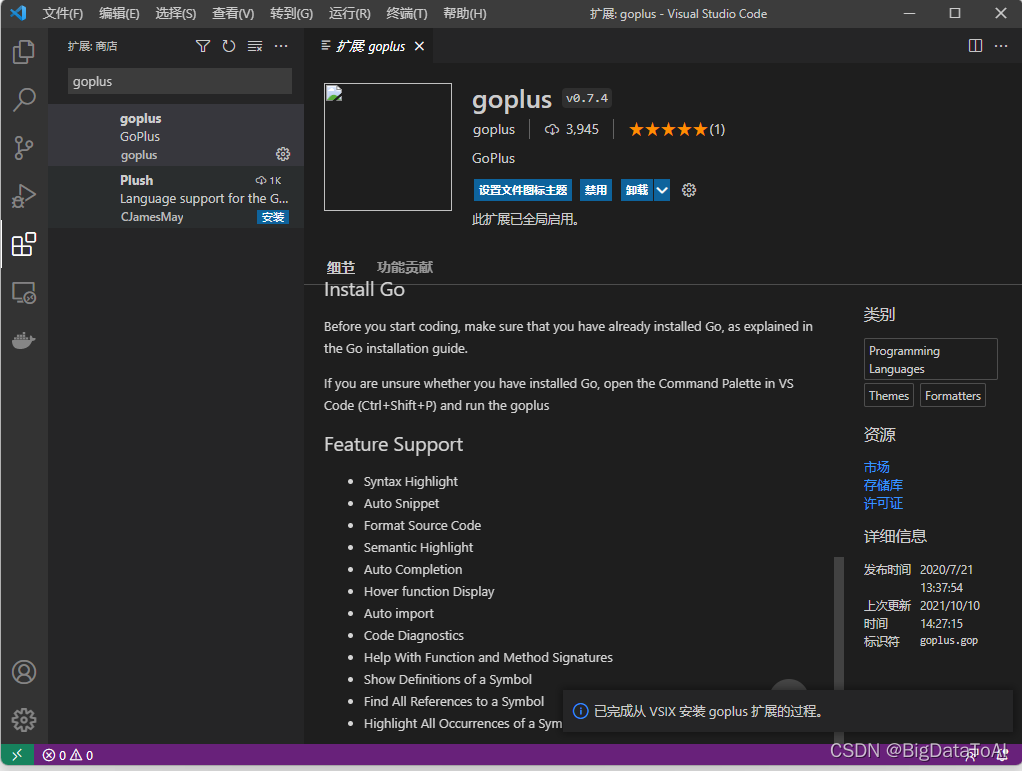Click the v0.7.4 version badge

[x=587, y=98]
